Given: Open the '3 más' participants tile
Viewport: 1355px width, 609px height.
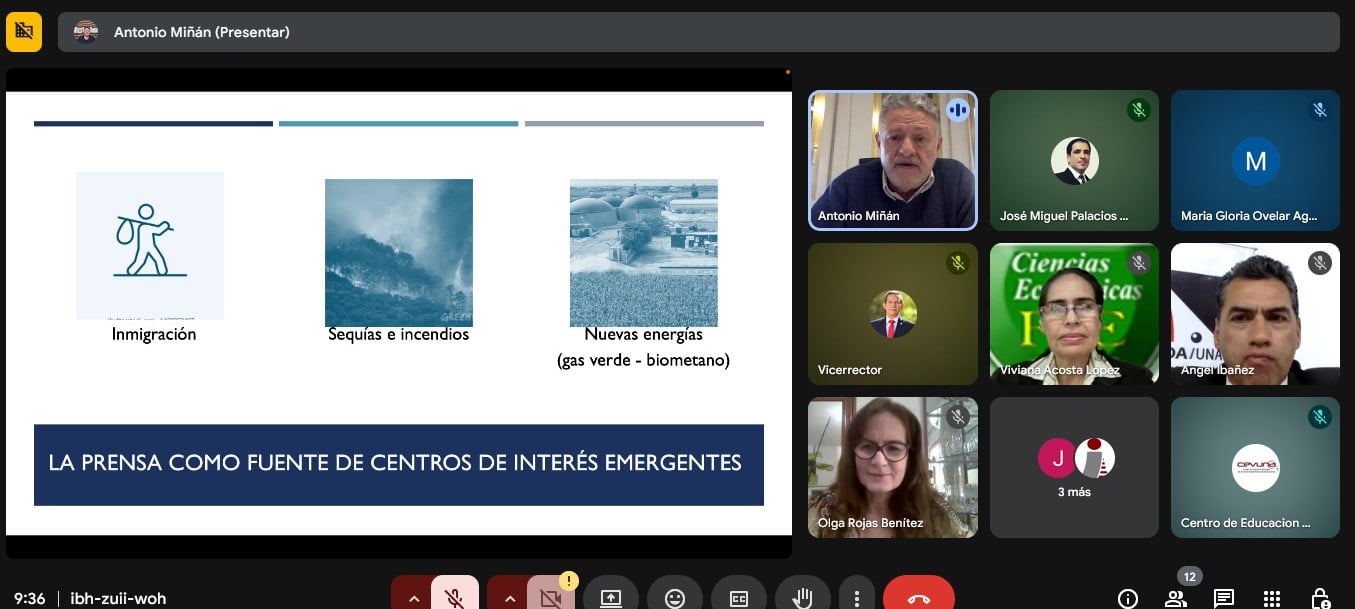Looking at the screenshot, I should 1074,467.
